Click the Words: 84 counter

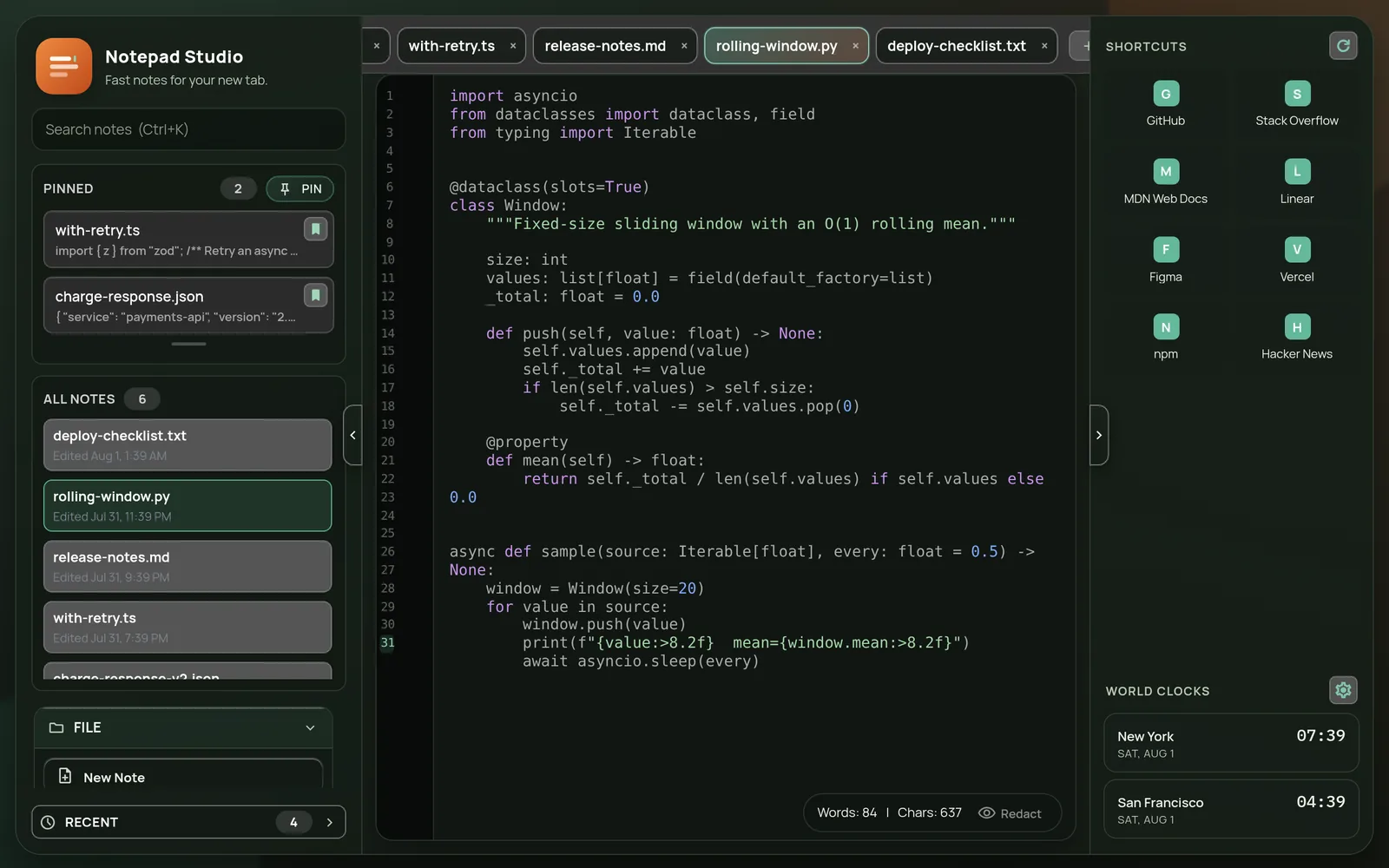coord(846,813)
